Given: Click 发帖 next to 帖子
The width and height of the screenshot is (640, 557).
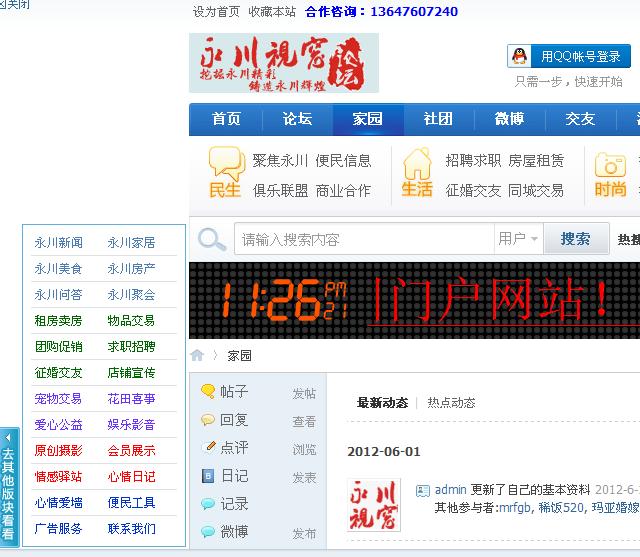Looking at the screenshot, I should tap(304, 393).
